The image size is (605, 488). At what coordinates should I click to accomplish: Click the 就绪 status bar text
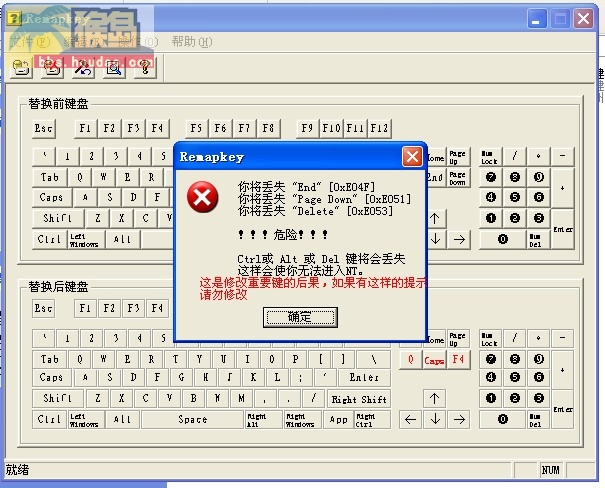(x=17, y=469)
